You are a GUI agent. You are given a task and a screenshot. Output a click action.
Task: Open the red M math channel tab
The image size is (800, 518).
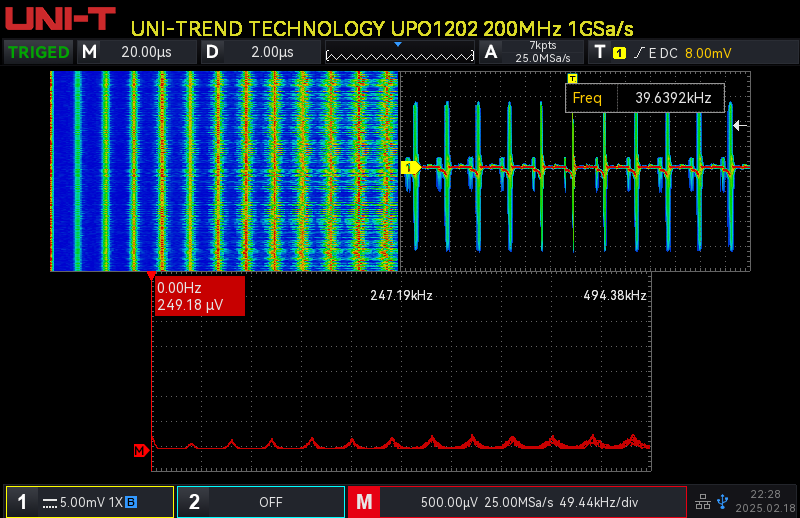click(364, 502)
